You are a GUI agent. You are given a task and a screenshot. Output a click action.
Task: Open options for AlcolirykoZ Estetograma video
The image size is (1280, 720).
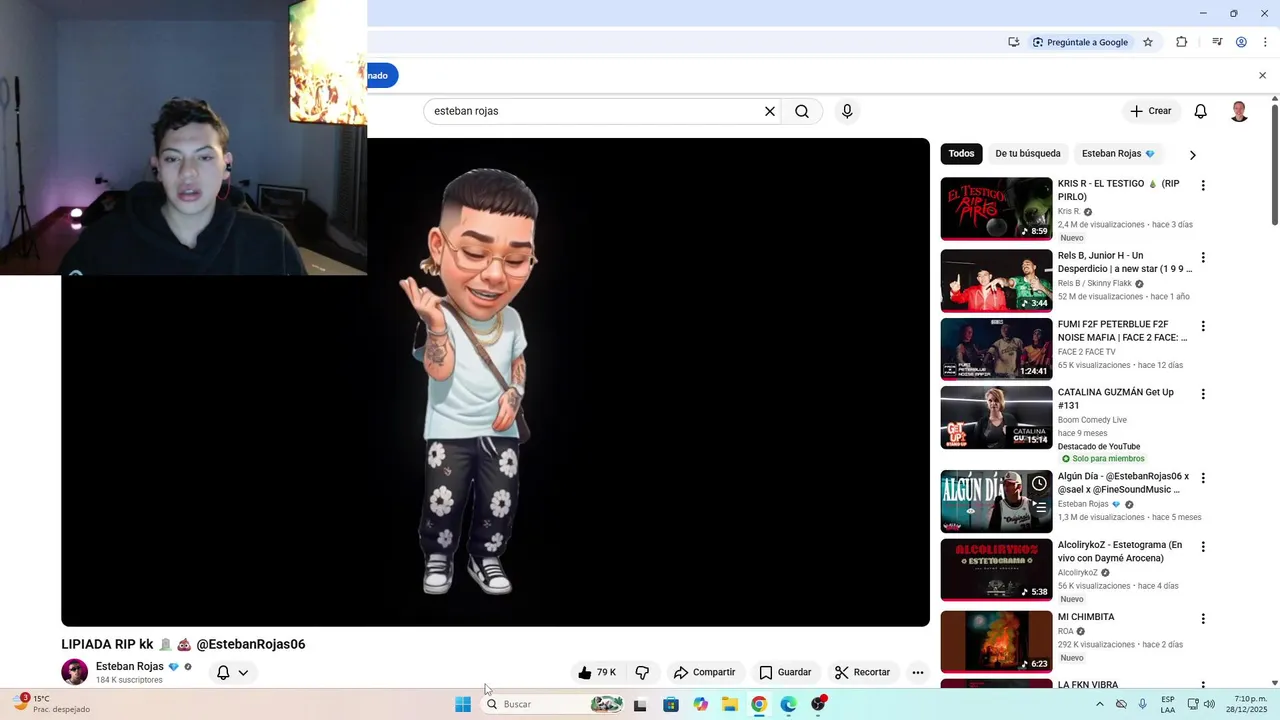1203,547
